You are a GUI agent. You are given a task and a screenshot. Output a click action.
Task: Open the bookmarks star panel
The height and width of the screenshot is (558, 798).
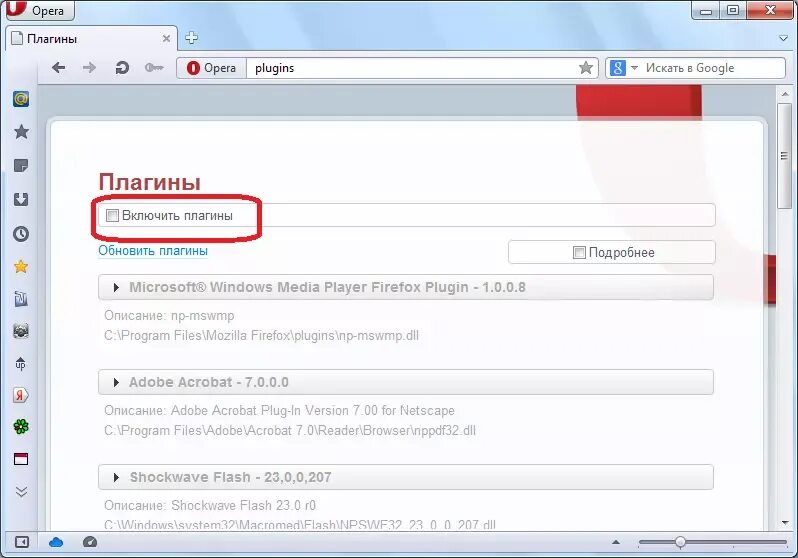[x=21, y=132]
